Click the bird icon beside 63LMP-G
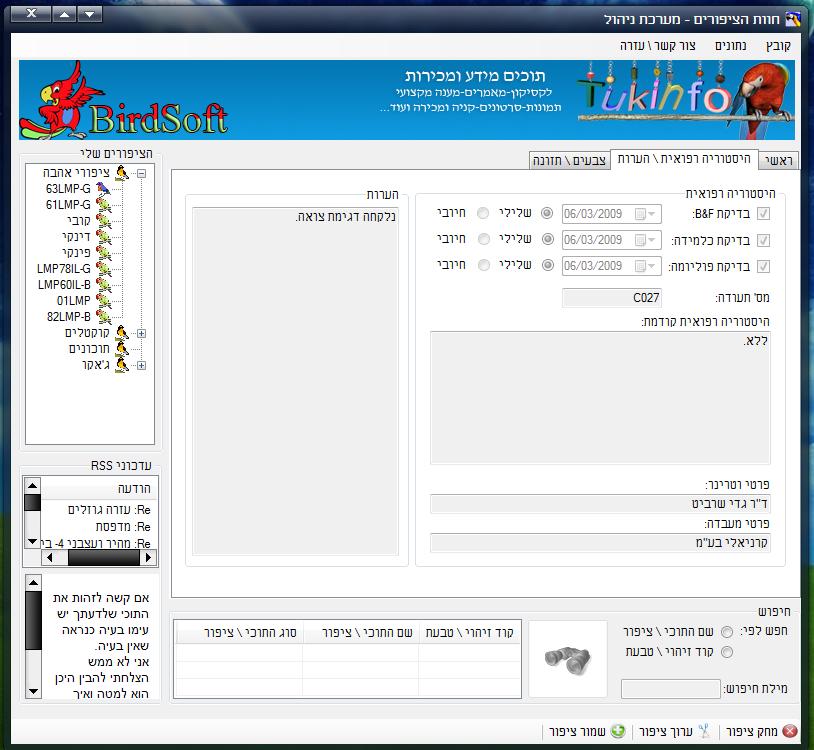 [103, 188]
